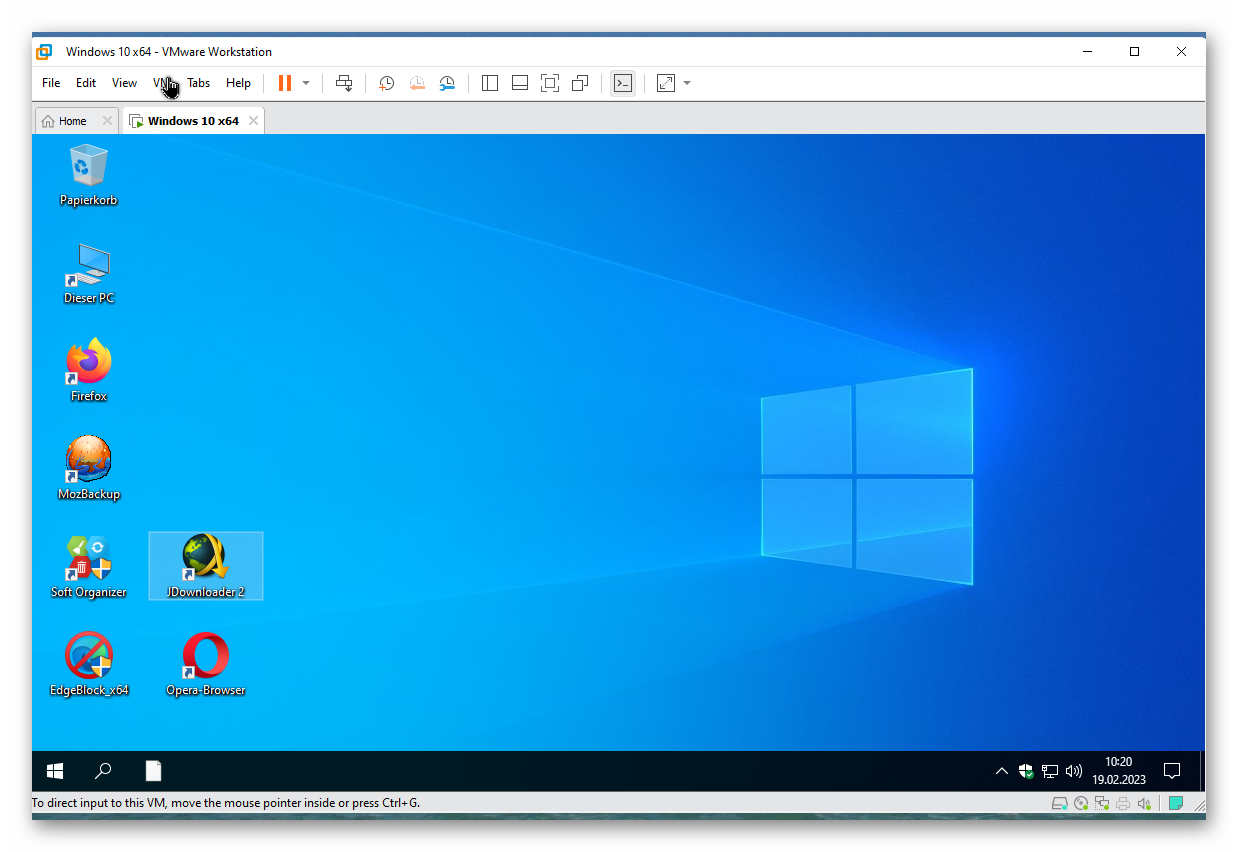Click the hard disk device status icon
The height and width of the screenshot is (852, 1238).
pos(1060,803)
